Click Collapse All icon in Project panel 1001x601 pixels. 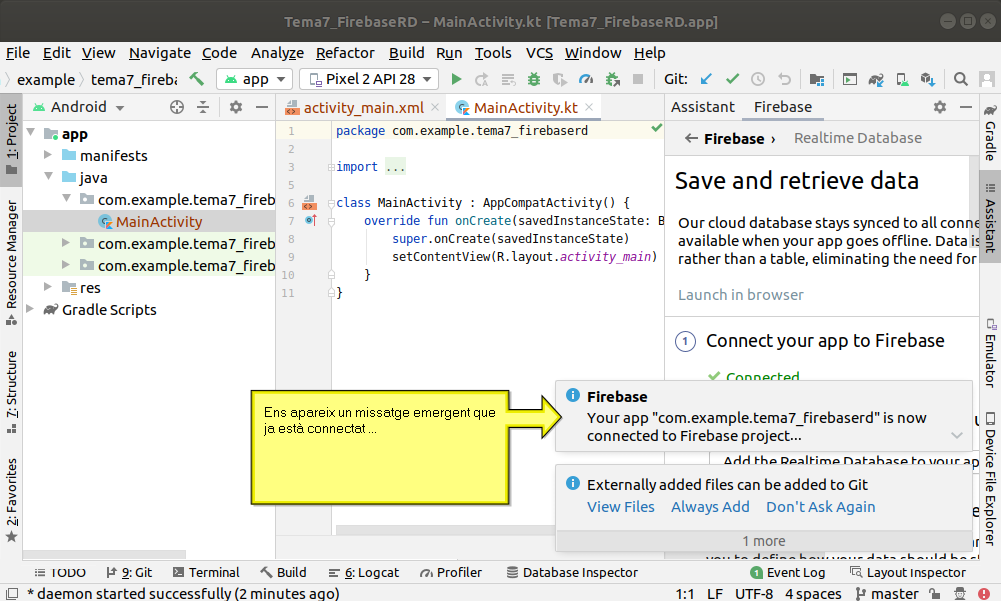pyautogui.click(x=203, y=107)
